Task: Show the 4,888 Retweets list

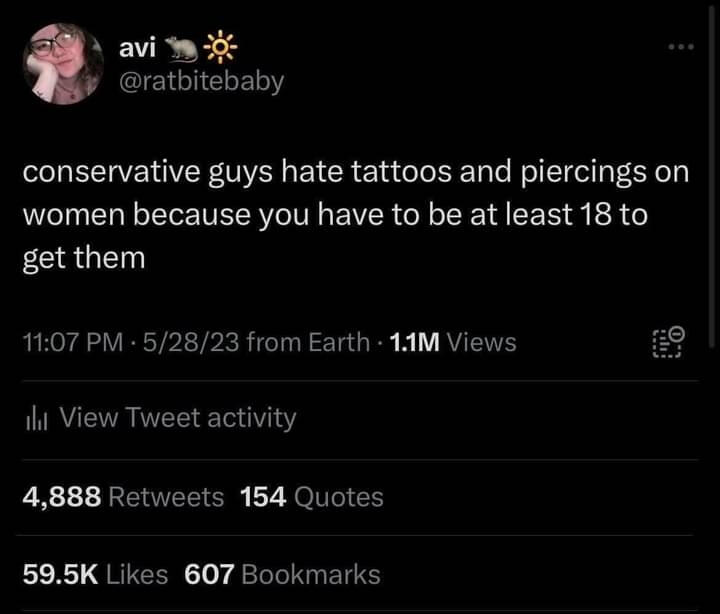Action: coord(123,496)
